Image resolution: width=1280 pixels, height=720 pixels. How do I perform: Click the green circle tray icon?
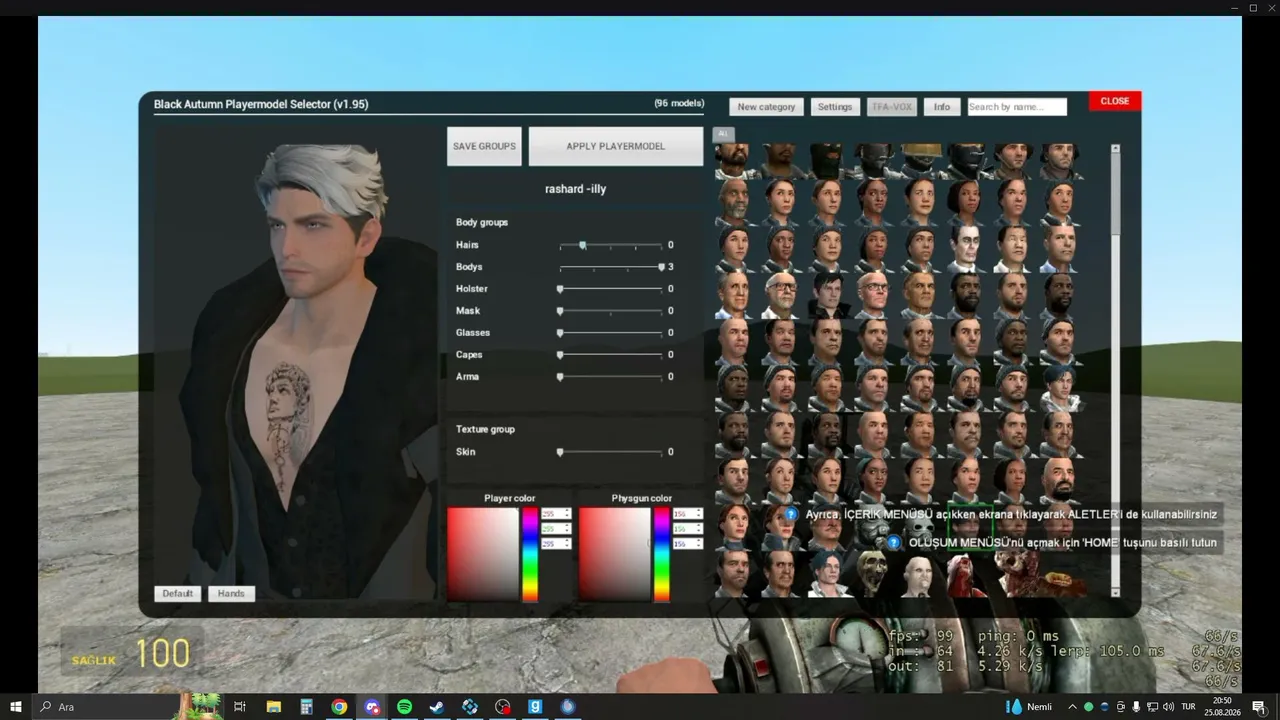pos(1089,707)
